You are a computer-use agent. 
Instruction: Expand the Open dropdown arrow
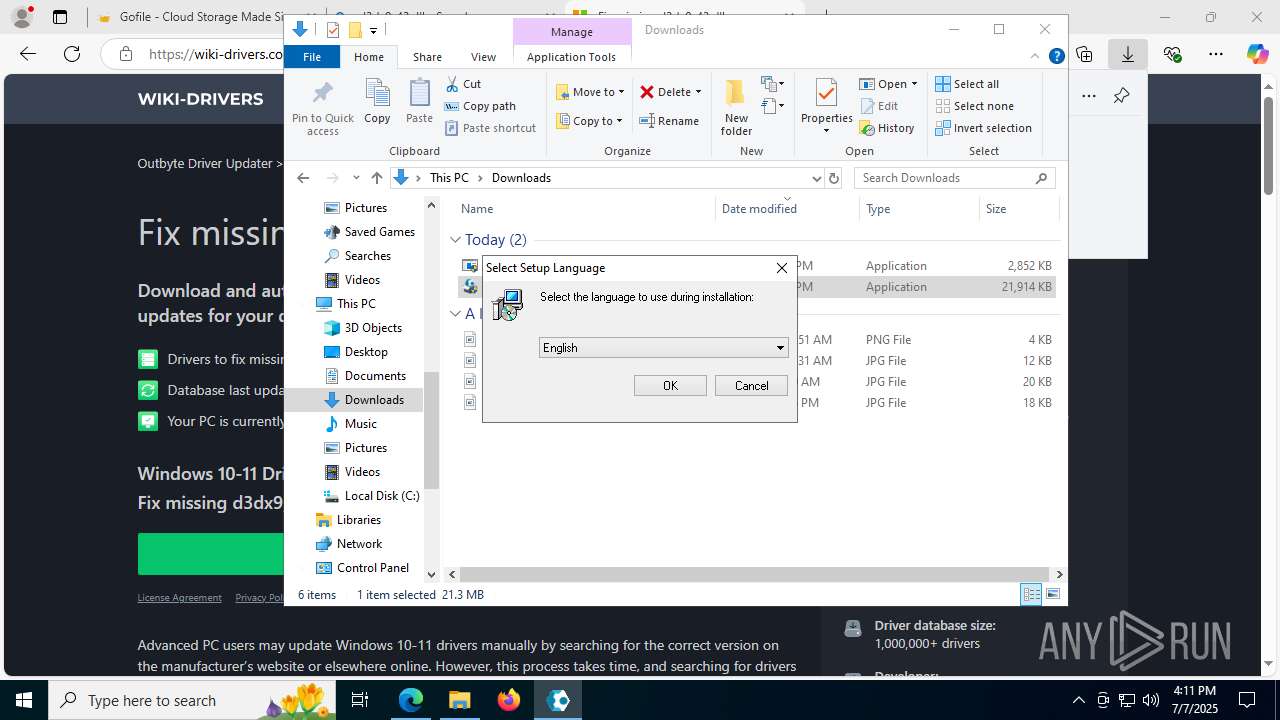(914, 84)
